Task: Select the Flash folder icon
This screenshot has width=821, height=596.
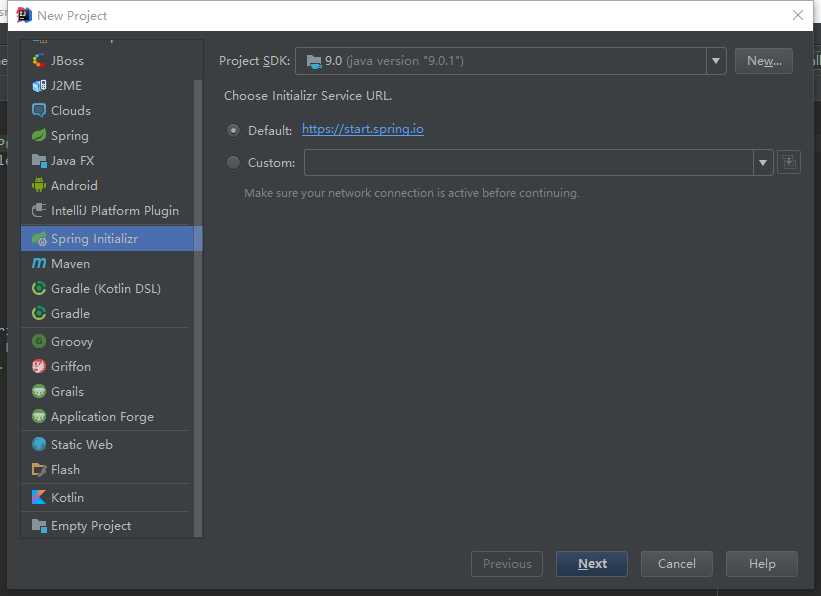Action: pos(39,470)
